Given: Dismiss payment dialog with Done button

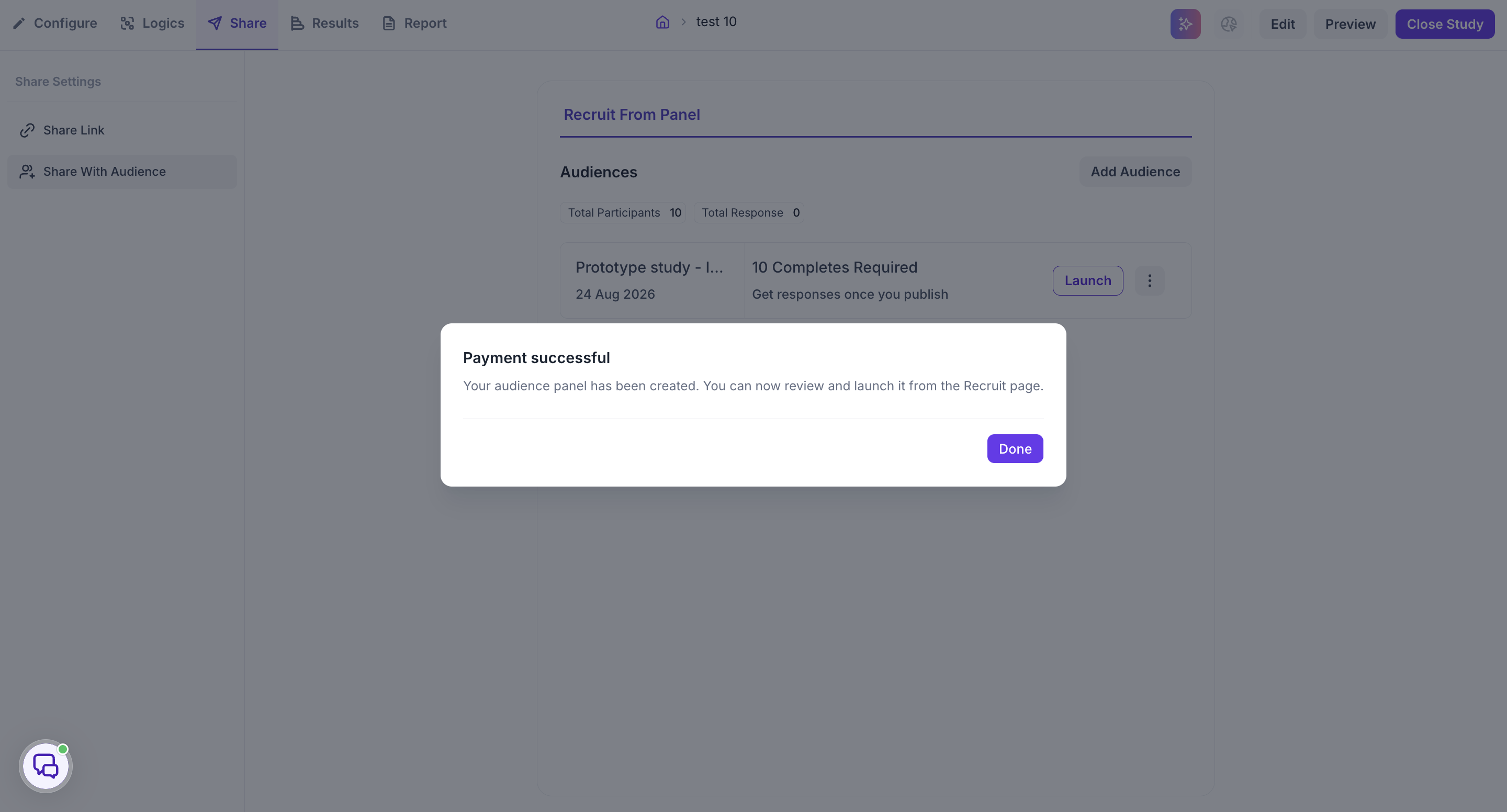Looking at the screenshot, I should tap(1015, 449).
